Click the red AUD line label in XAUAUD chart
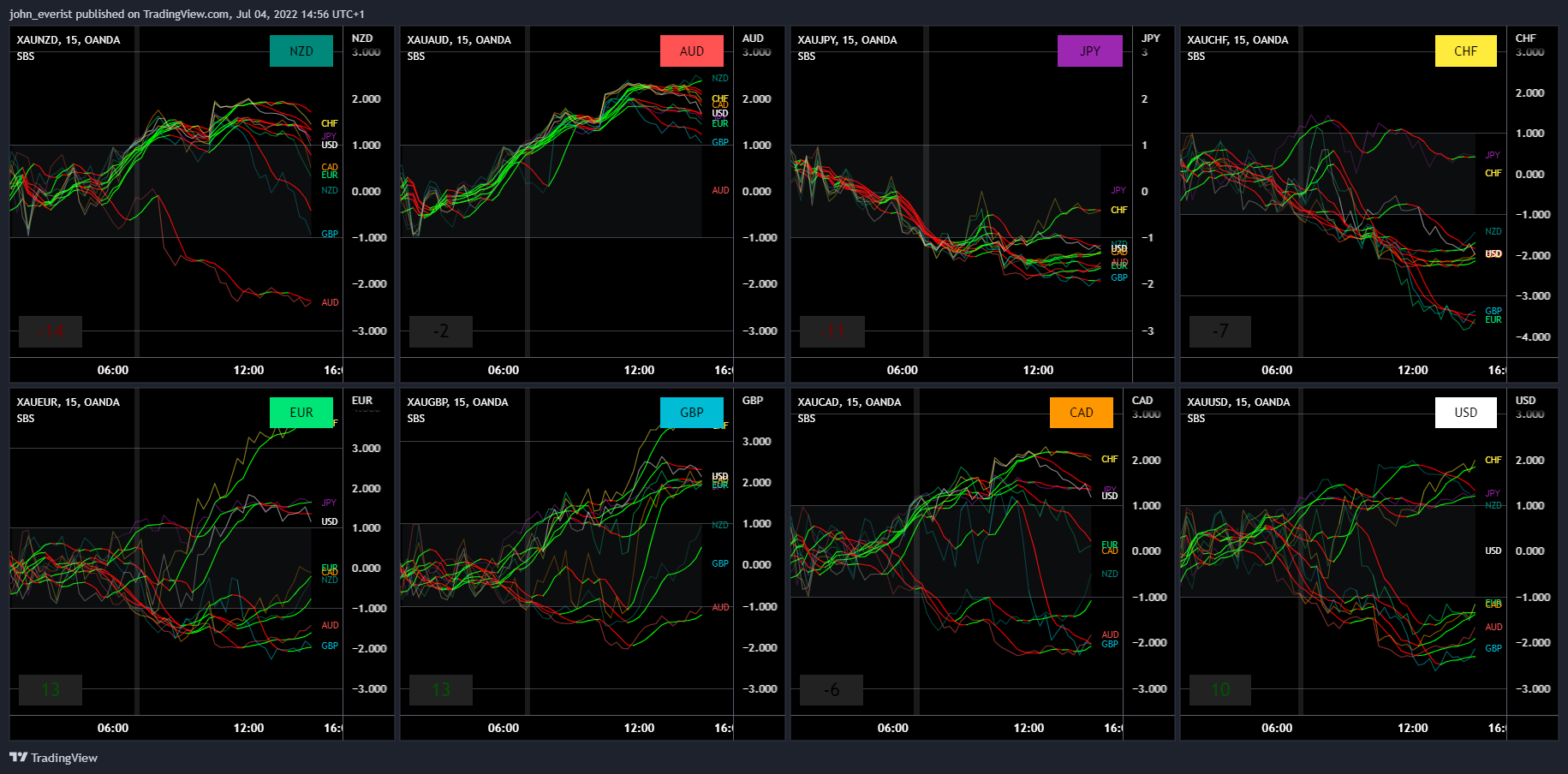Screen dimensions: 1568x774 point(721,191)
